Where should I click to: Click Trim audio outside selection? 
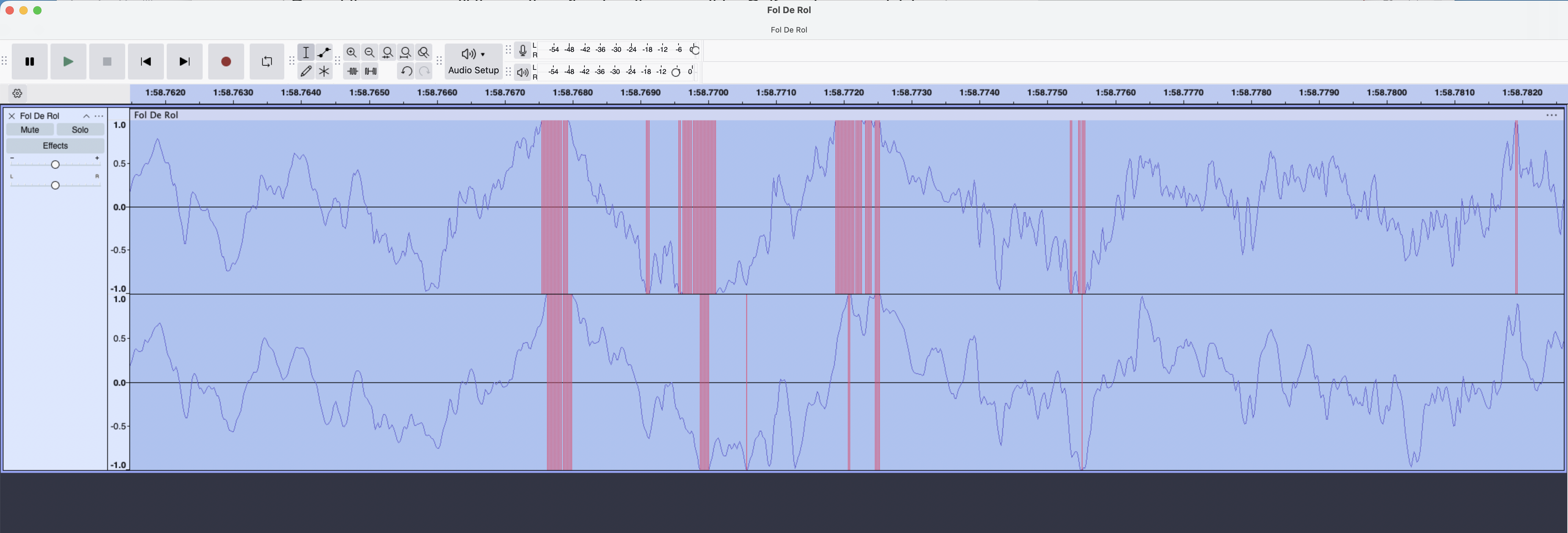coord(352,71)
